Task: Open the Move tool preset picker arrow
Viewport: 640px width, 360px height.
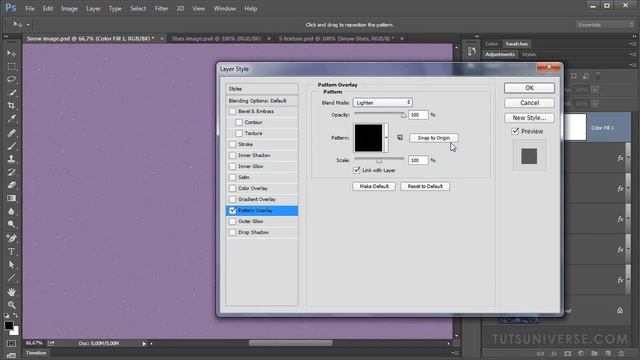Action: tap(28, 25)
